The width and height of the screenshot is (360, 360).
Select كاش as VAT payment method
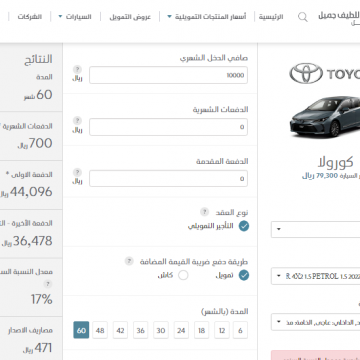(183, 275)
